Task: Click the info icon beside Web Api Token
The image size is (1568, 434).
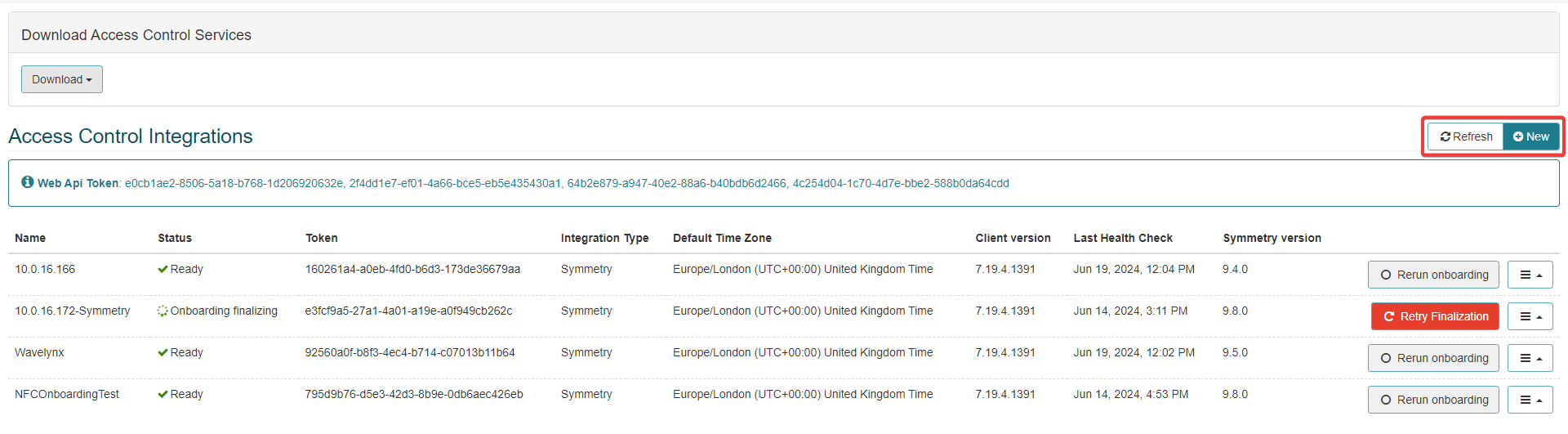Action: [x=28, y=182]
